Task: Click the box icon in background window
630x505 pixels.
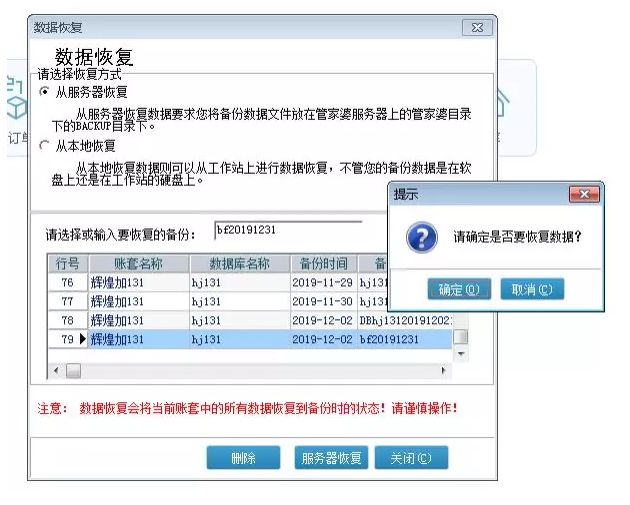Action: [x=16, y=107]
